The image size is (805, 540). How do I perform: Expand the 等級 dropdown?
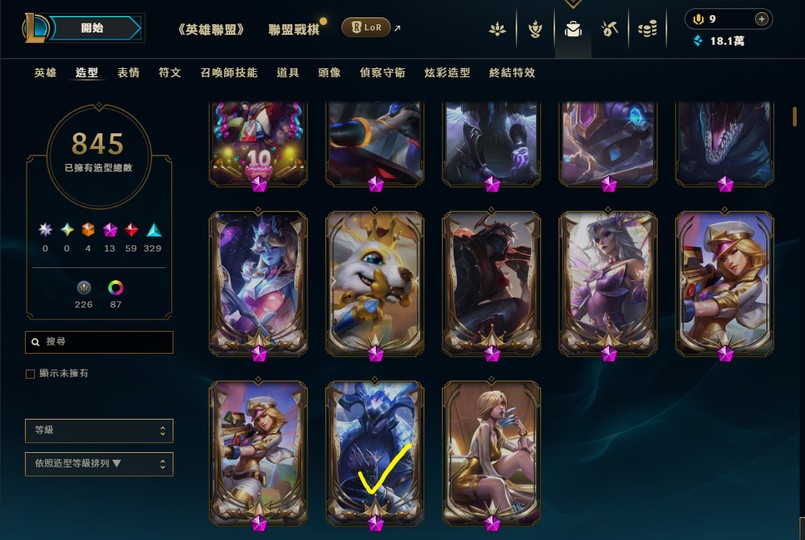click(99, 430)
